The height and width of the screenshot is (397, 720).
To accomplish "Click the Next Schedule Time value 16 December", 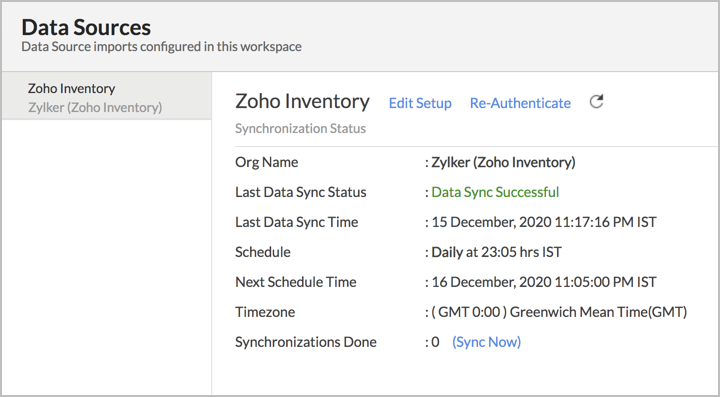I will tap(544, 282).
